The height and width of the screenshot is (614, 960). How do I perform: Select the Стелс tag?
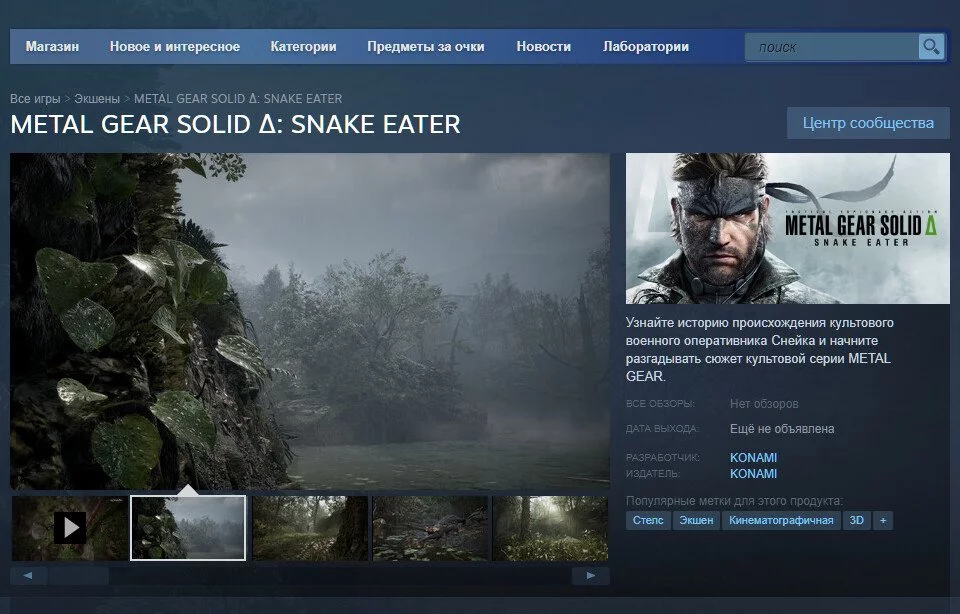coord(648,520)
